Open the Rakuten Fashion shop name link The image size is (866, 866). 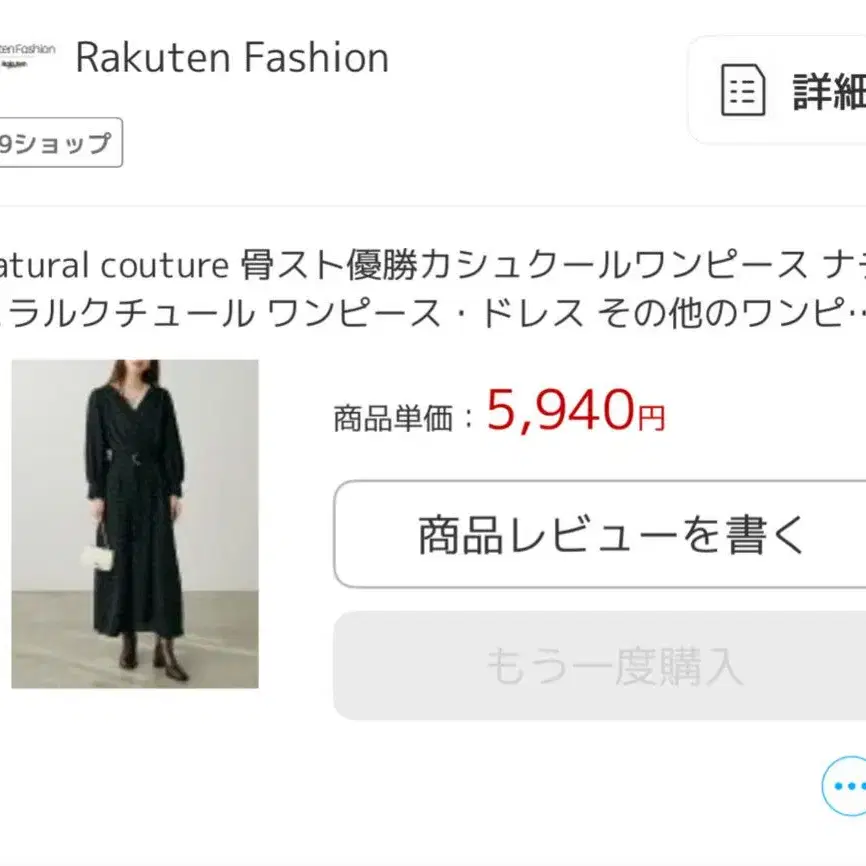tap(231, 58)
